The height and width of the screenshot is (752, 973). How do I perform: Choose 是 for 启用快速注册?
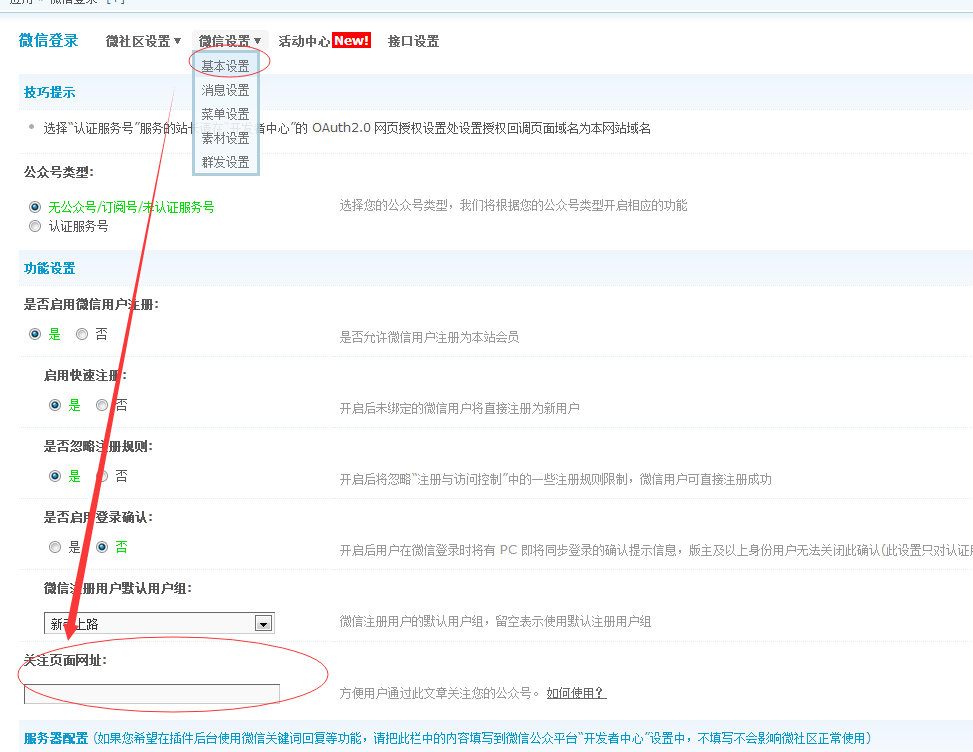click(x=55, y=405)
